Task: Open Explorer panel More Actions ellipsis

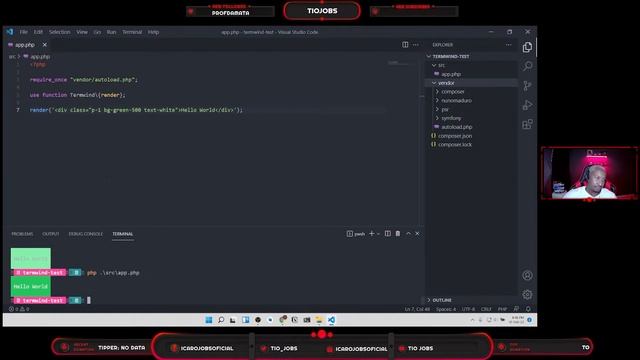Action: pos(509,44)
